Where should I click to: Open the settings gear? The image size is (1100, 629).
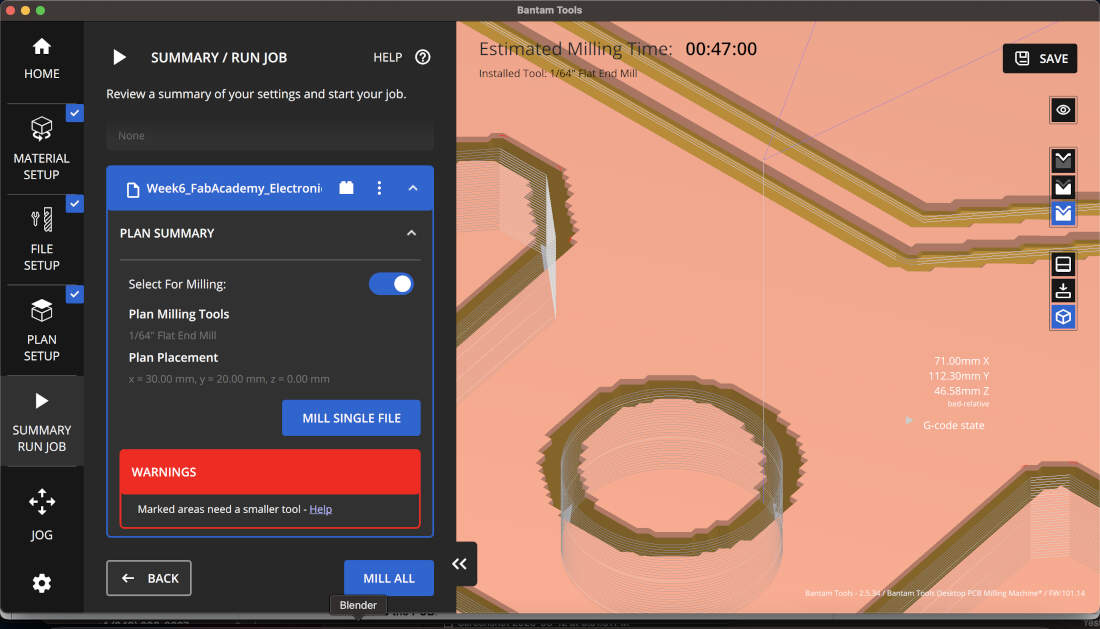click(x=41, y=583)
